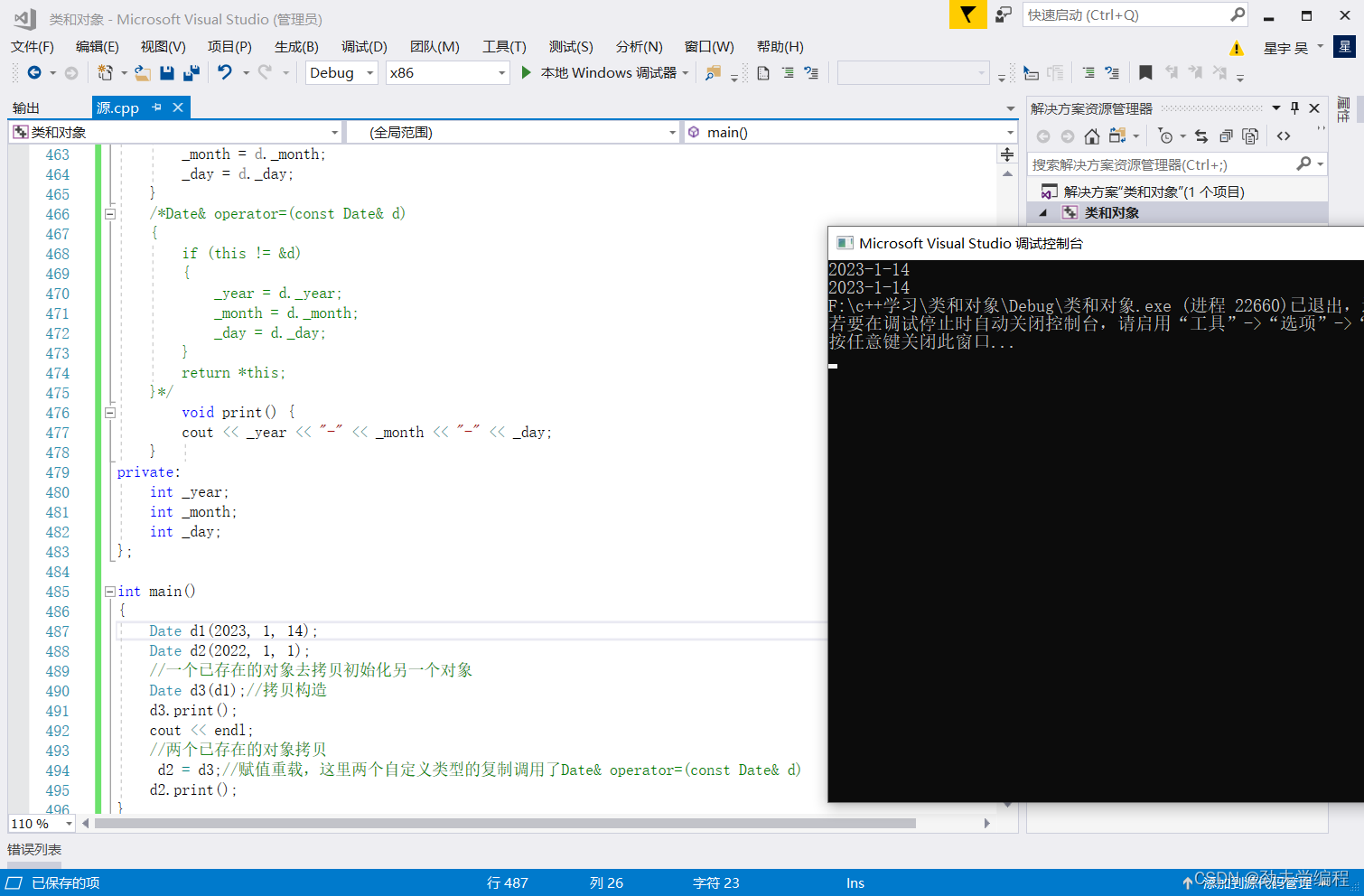Viewport: 1364px width, 896px height.
Task: Open the 视图(V) menu
Action: (x=163, y=47)
